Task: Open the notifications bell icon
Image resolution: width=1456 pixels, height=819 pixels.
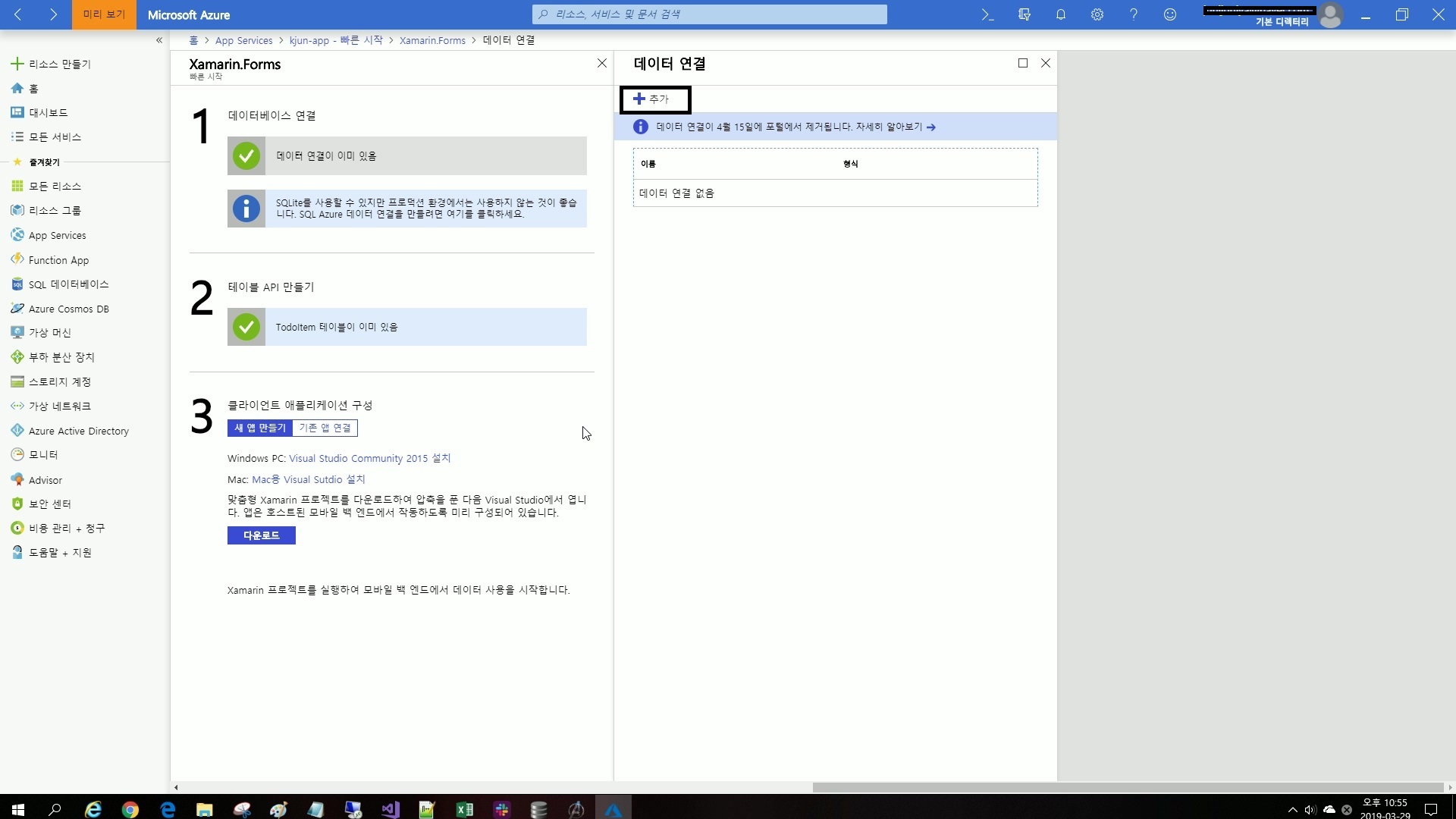Action: 1061,14
